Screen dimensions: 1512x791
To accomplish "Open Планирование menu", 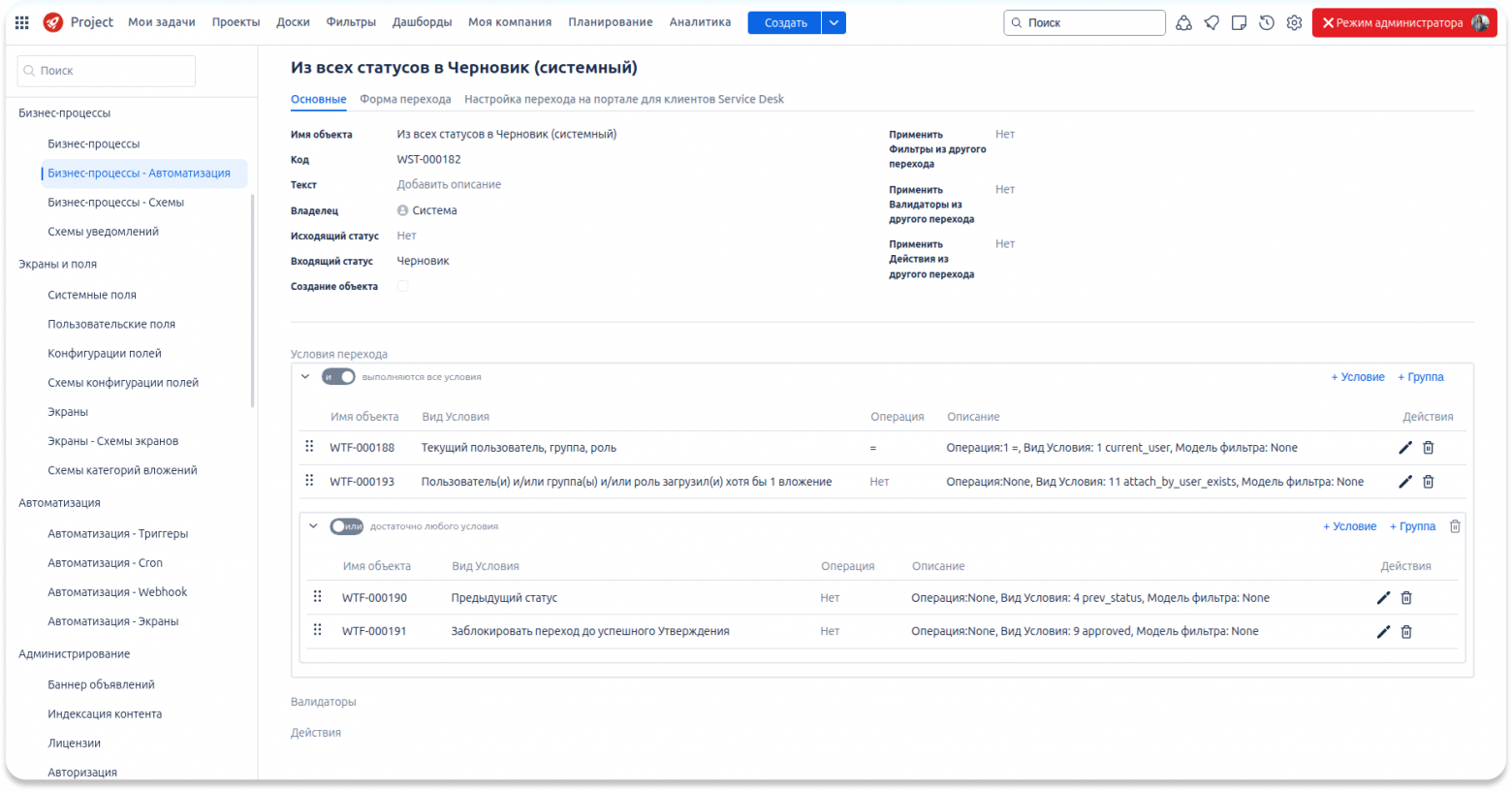I will 611,22.
